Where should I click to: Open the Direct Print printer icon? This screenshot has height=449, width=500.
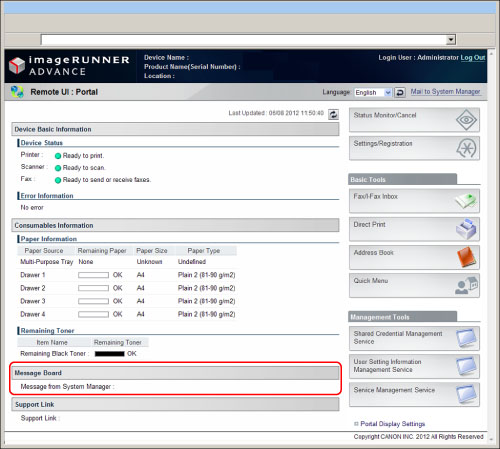click(466, 229)
